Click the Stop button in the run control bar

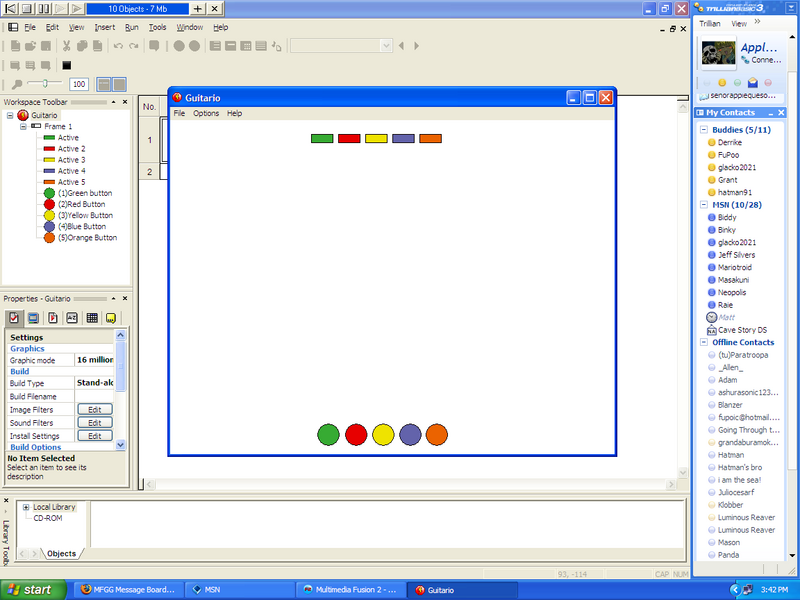click(27, 8)
